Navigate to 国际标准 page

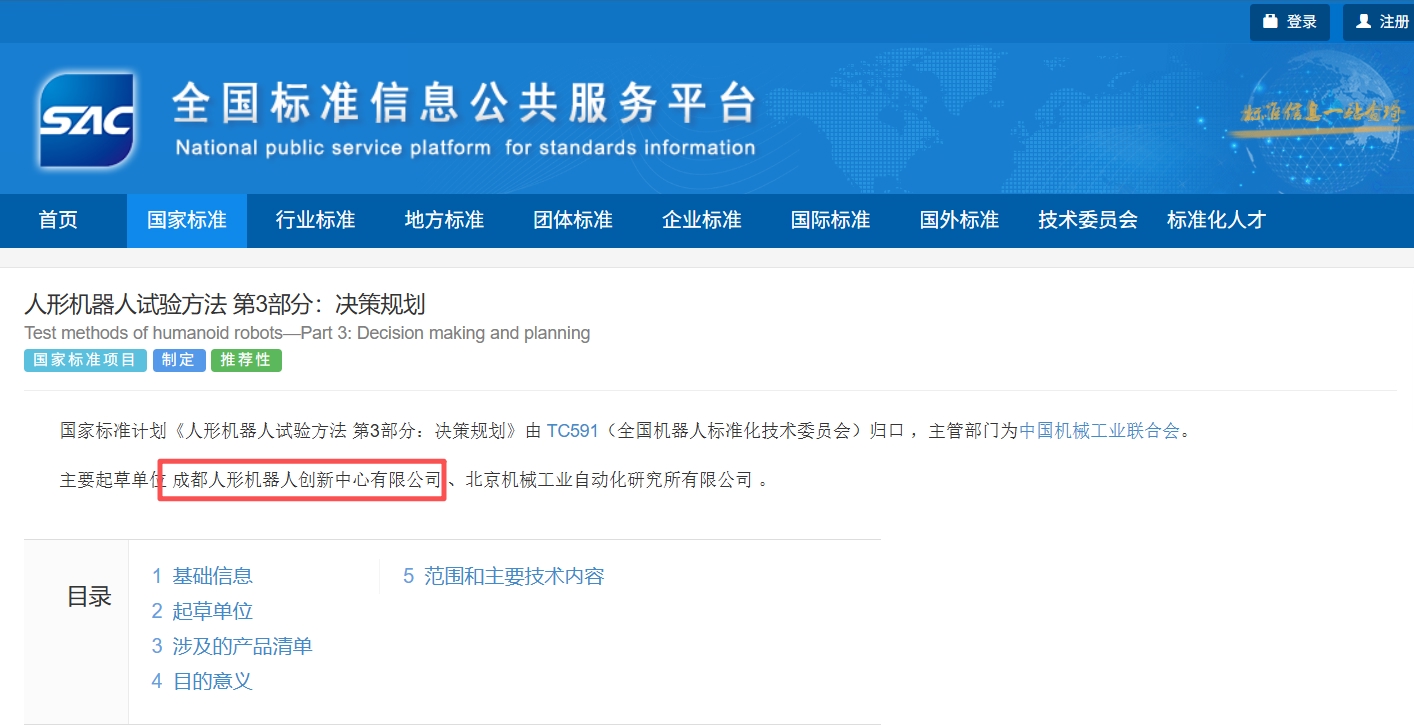(831, 220)
